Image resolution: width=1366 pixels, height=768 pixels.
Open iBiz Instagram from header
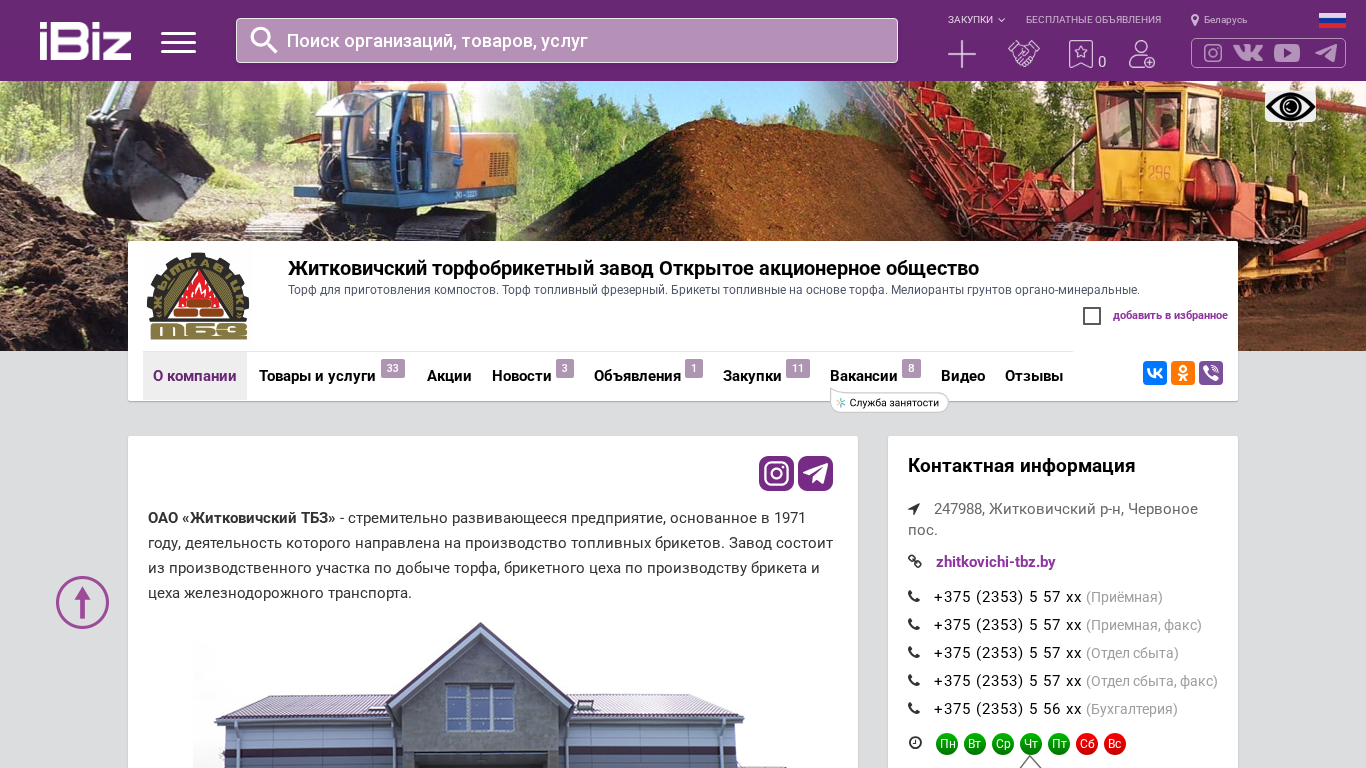[1213, 53]
